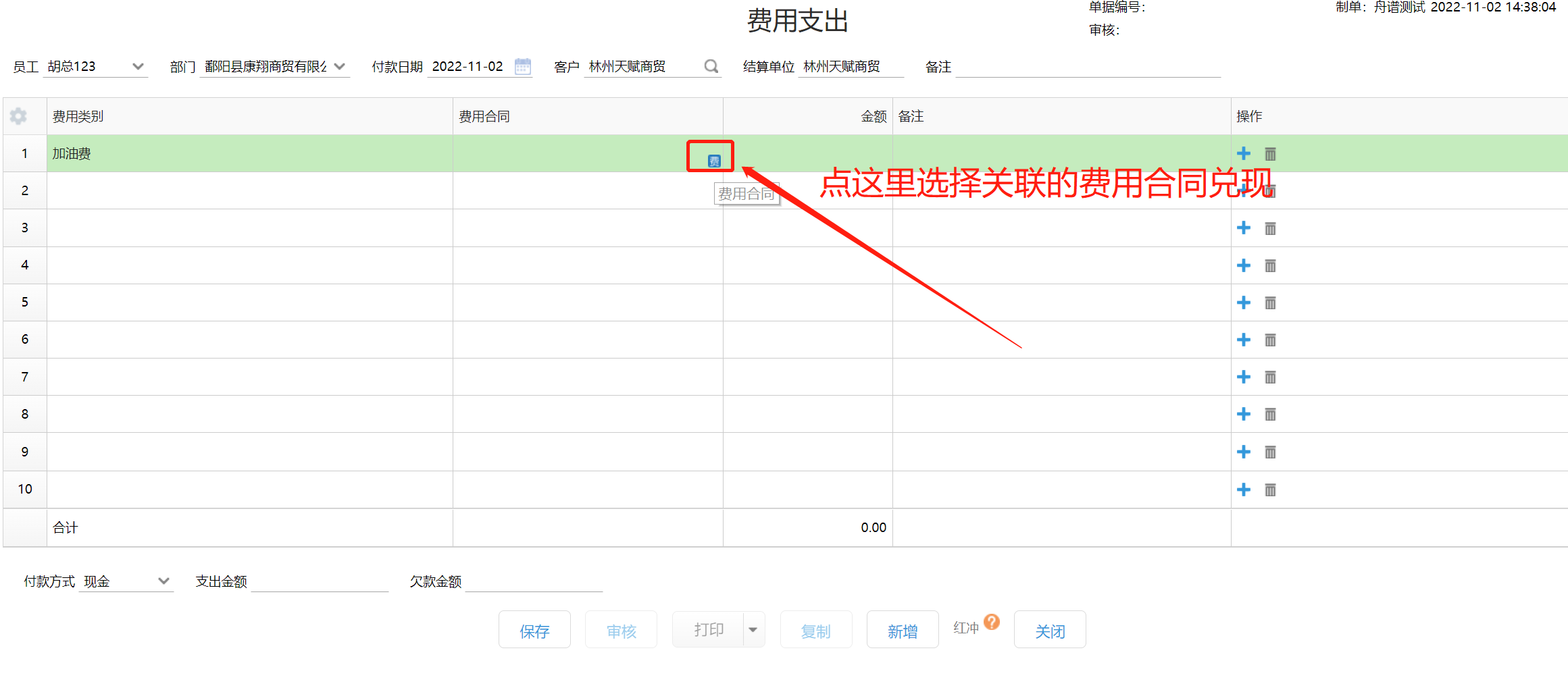Expand the 付款方式 payment method dropdown
The image size is (1568, 686).
click(x=163, y=581)
